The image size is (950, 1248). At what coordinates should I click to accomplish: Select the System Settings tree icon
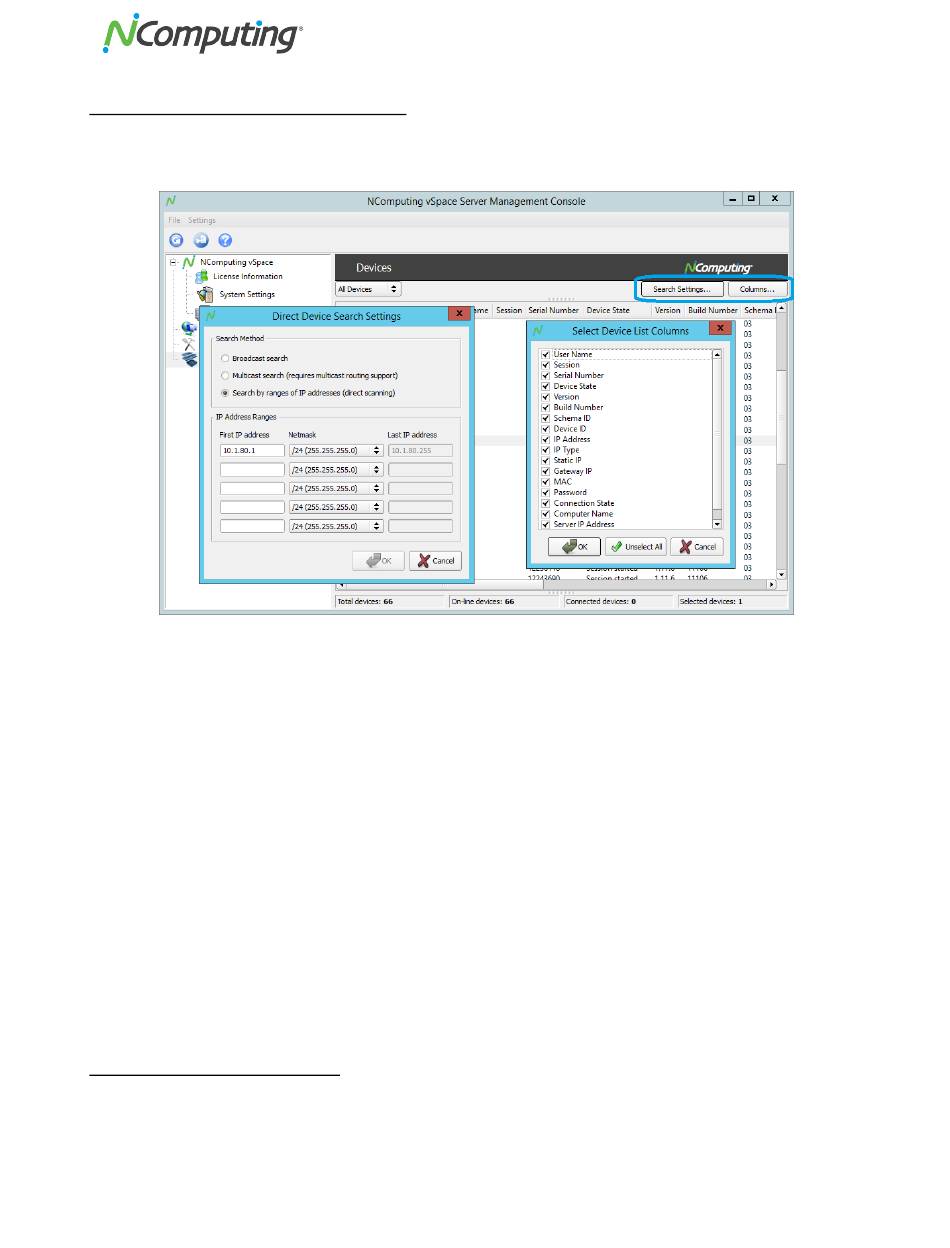(205, 294)
